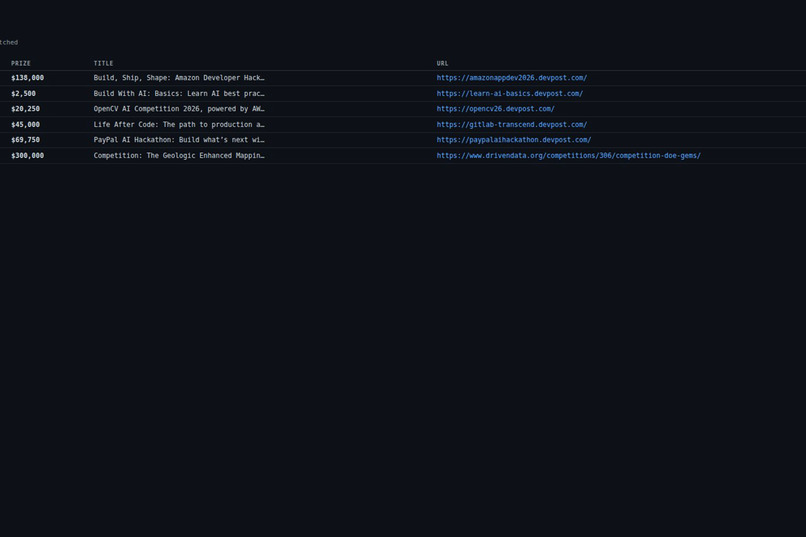Select the $2,500 prize cell
Viewport: 806px width, 537px height.
coord(24,94)
